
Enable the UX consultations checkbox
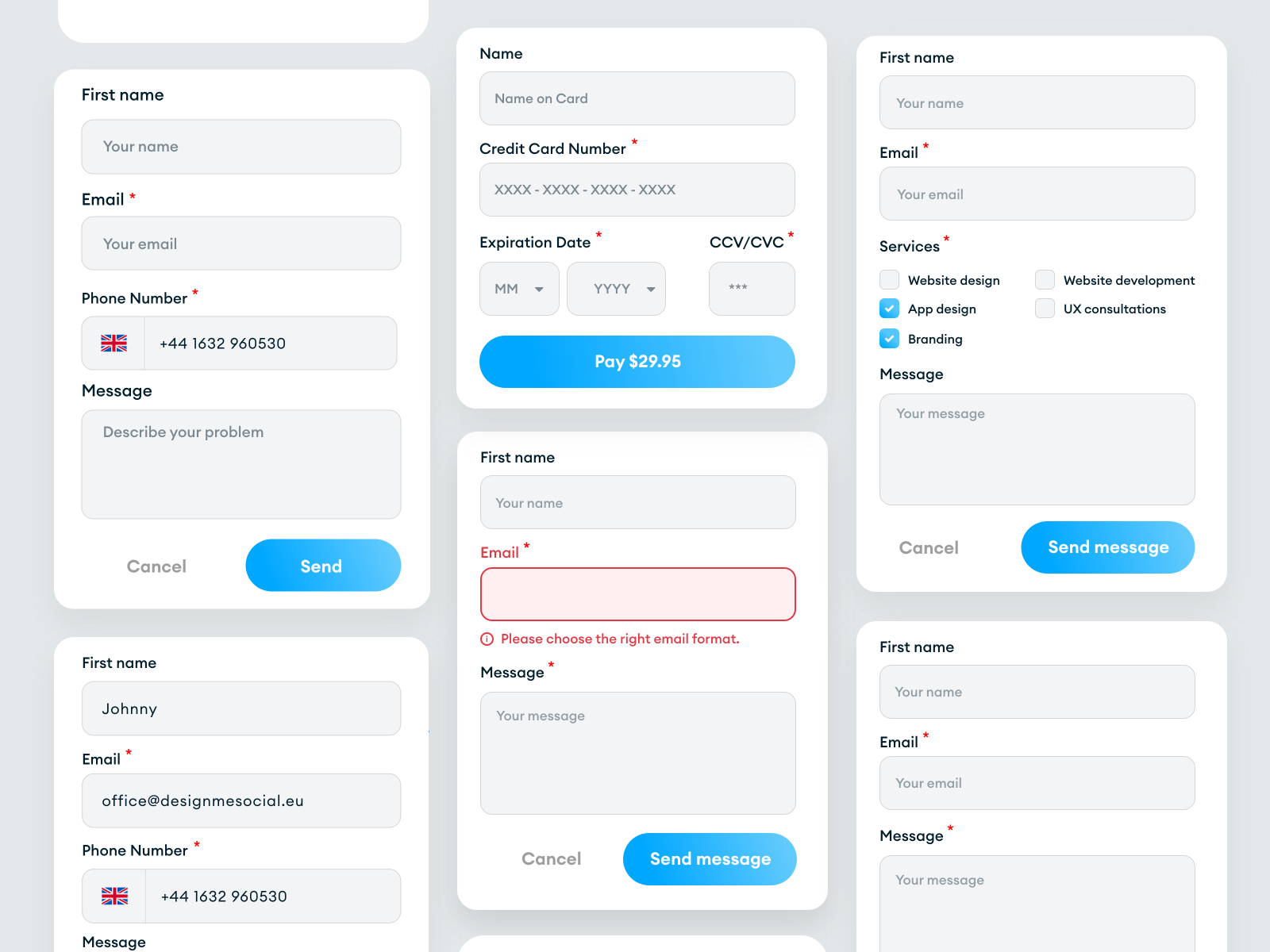click(x=1045, y=309)
